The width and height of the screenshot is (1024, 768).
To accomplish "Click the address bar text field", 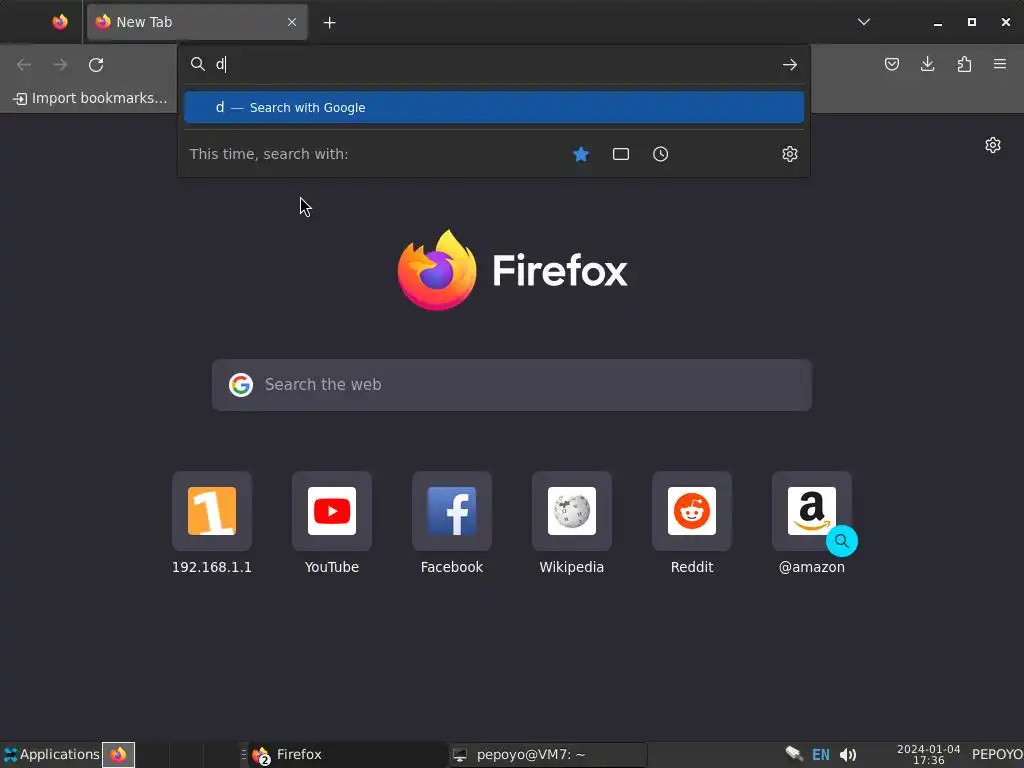I will [496, 64].
